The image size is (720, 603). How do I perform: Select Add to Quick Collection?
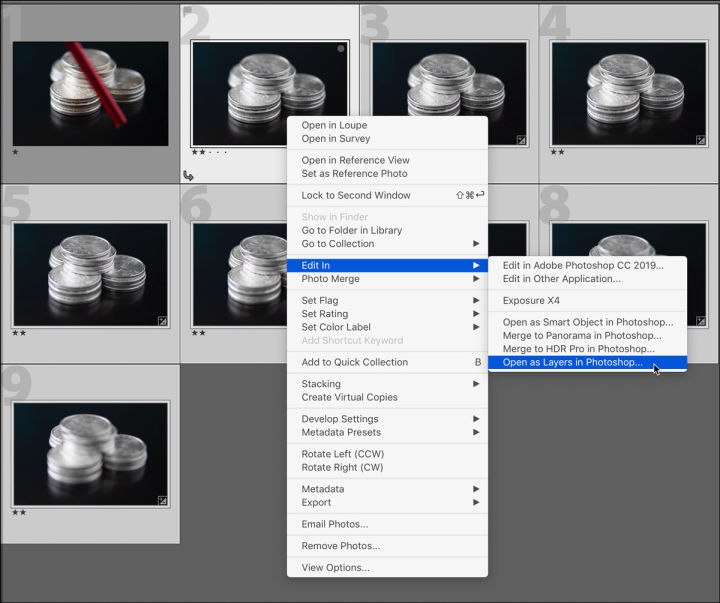(387, 362)
